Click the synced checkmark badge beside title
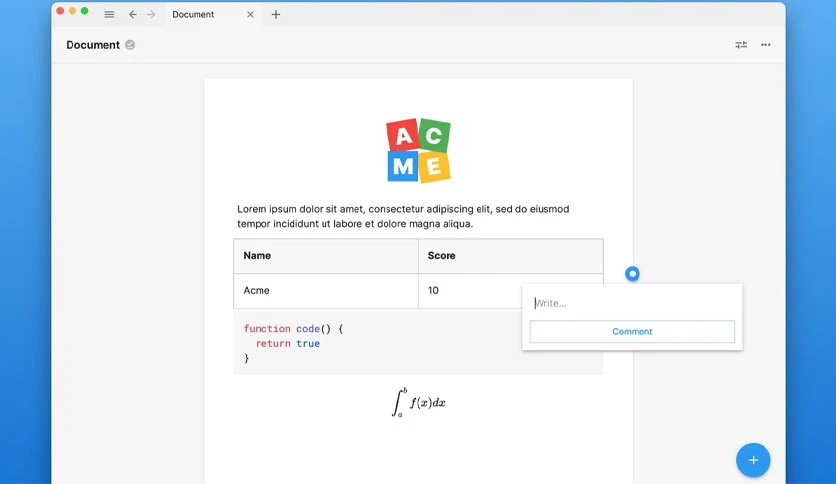The height and width of the screenshot is (484, 836). pos(130,45)
